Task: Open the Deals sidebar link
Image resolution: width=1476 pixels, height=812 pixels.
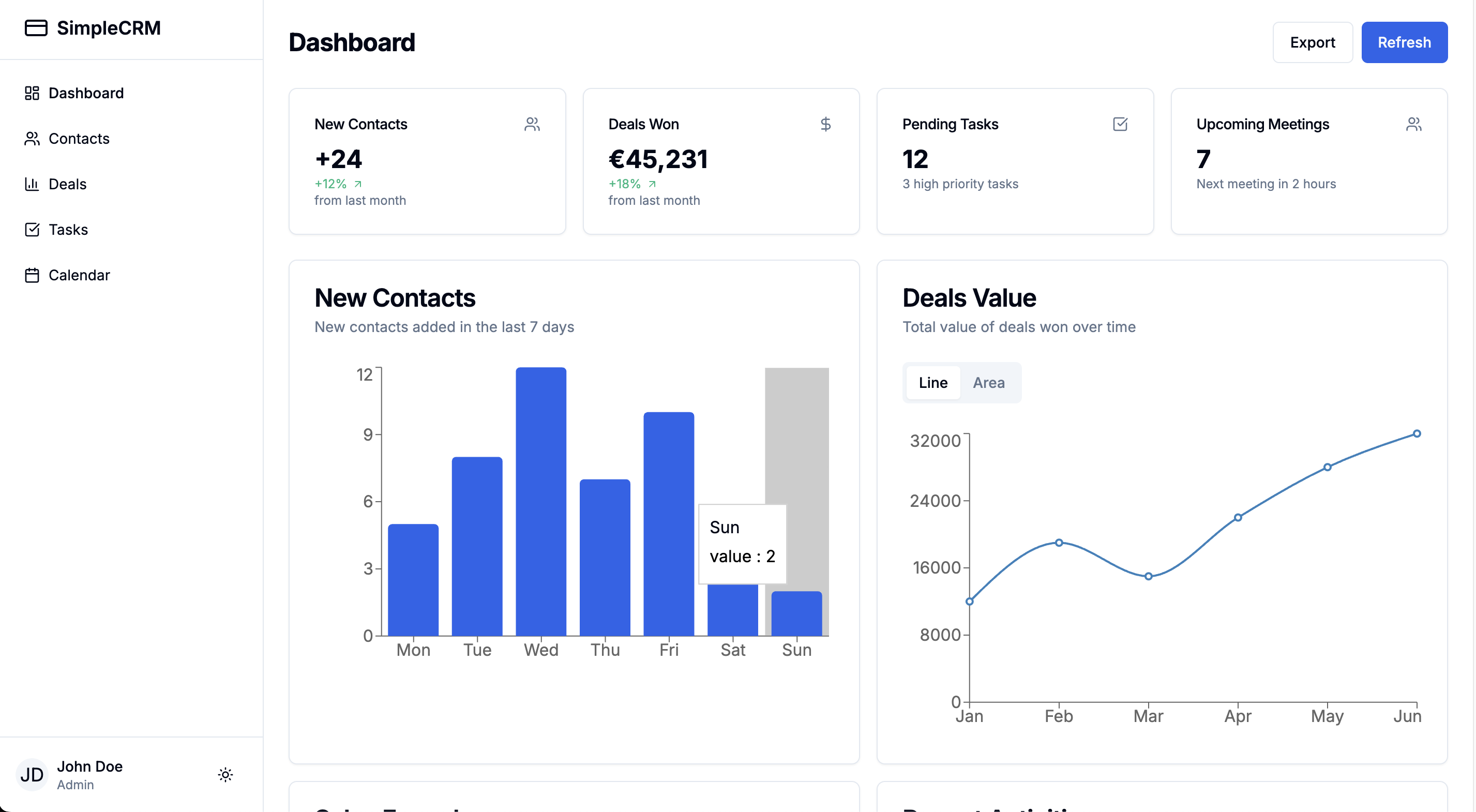Action: coord(68,184)
